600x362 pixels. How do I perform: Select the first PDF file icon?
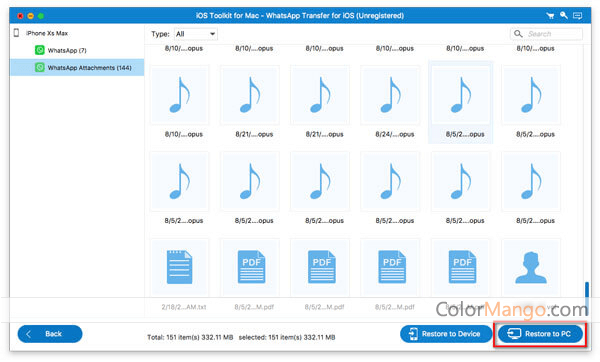click(250, 267)
